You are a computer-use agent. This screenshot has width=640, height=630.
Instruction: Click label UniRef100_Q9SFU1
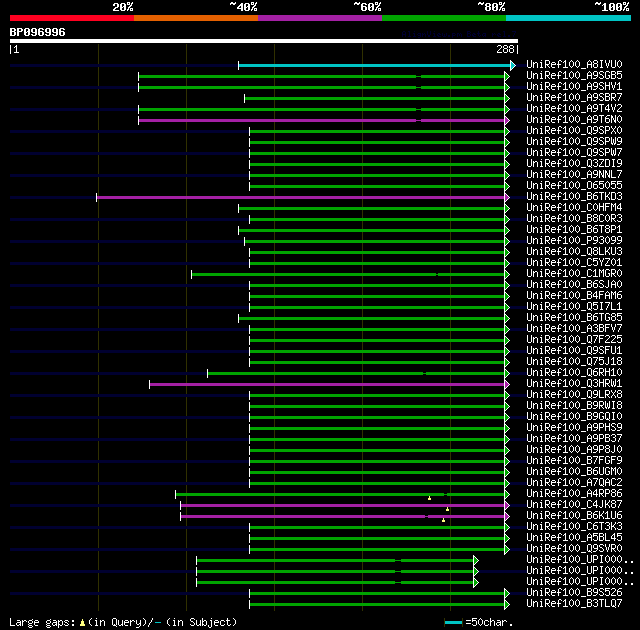574,351
